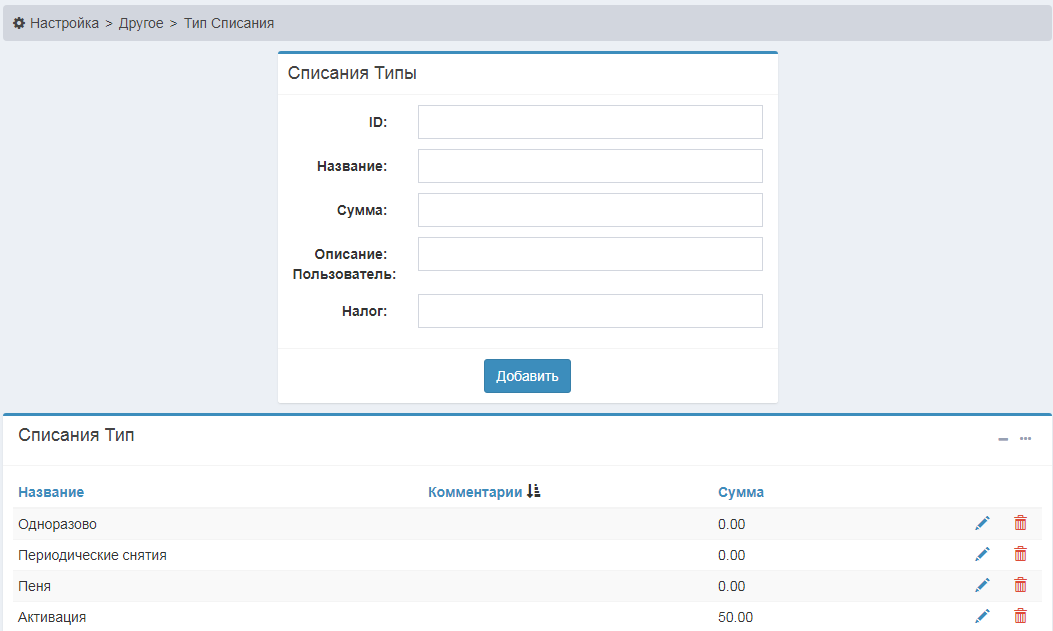Image resolution: width=1053 pixels, height=631 pixels.
Task: Click the Описание Пользователь field
Action: pos(590,254)
